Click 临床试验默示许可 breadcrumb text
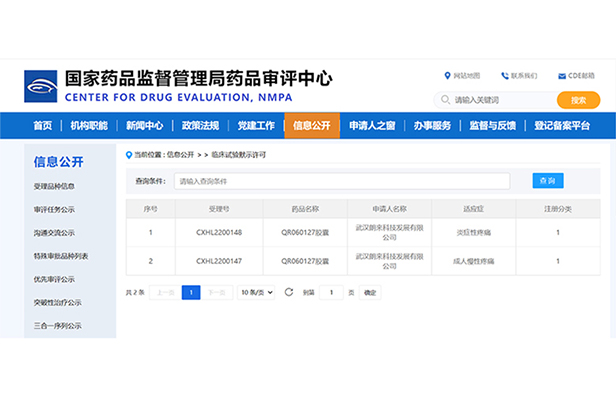 point(239,155)
